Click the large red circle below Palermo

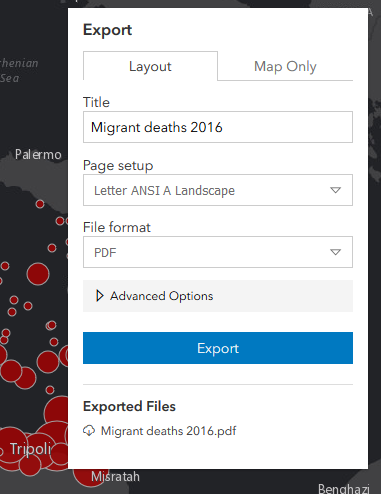click(x=38, y=274)
